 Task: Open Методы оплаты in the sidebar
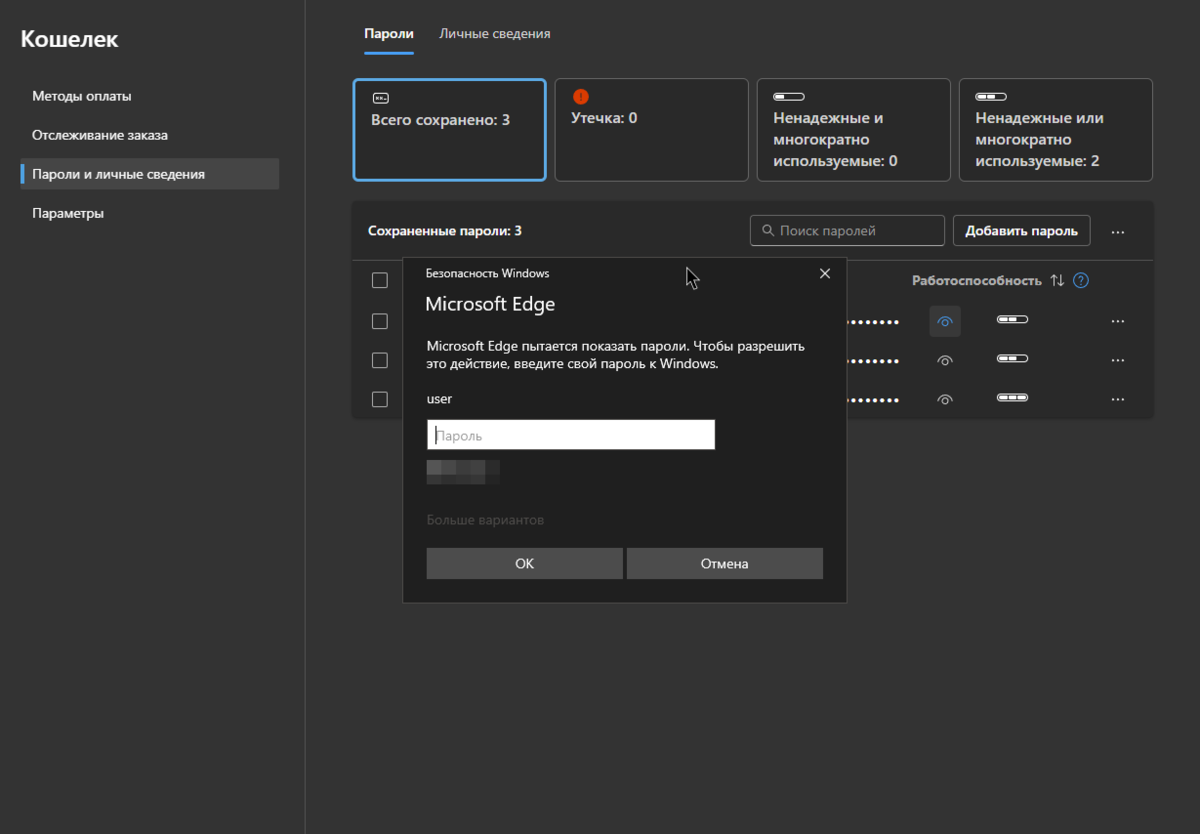(82, 96)
